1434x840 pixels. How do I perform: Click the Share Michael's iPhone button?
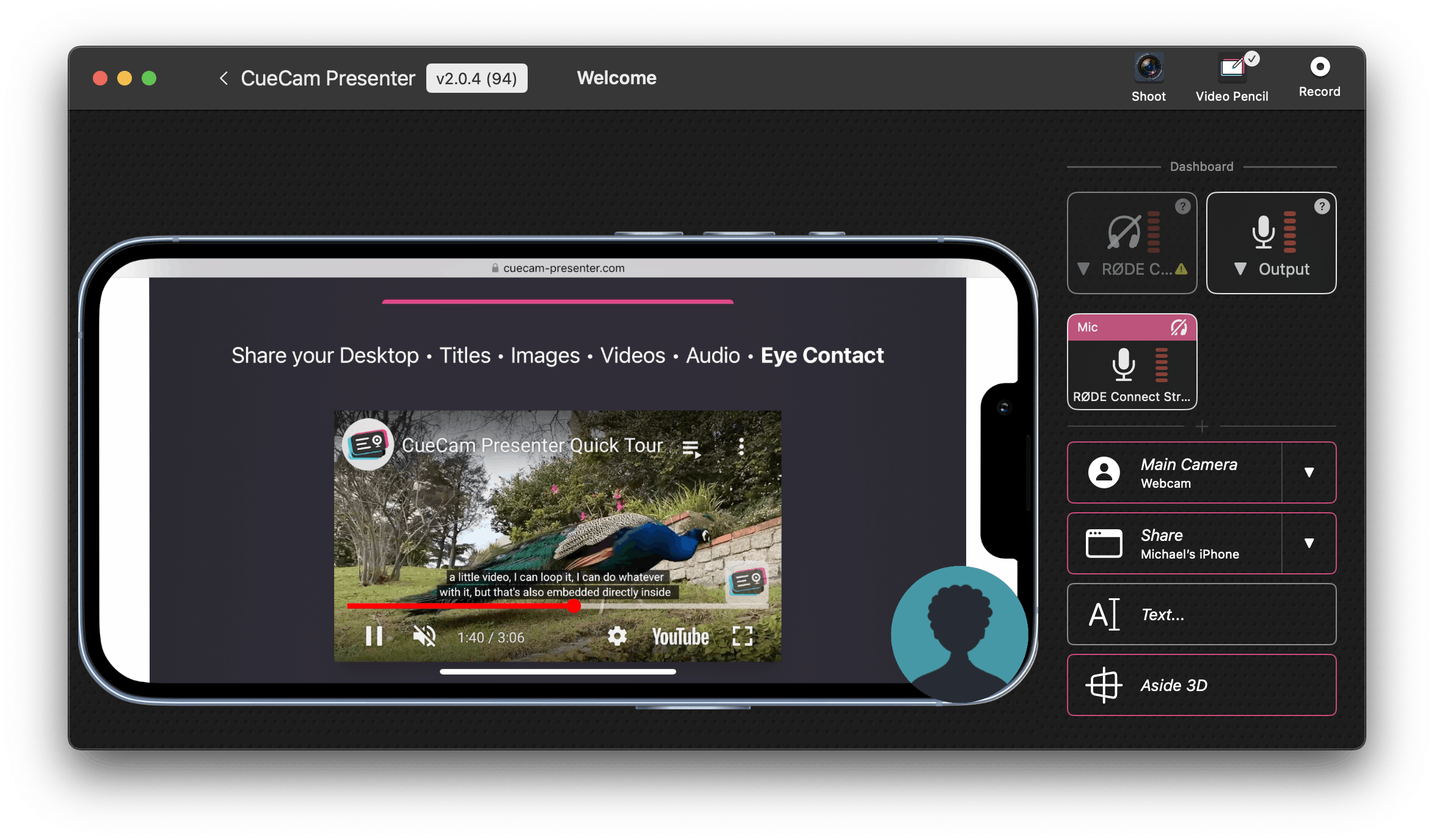coord(1174,543)
